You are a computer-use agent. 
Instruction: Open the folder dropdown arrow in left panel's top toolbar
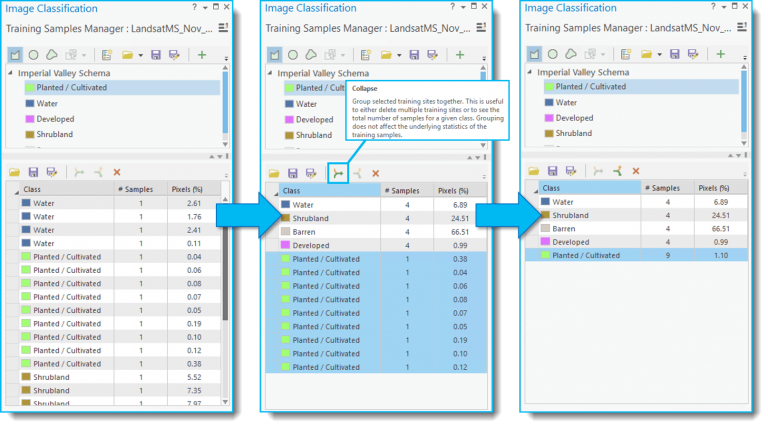pos(141,55)
